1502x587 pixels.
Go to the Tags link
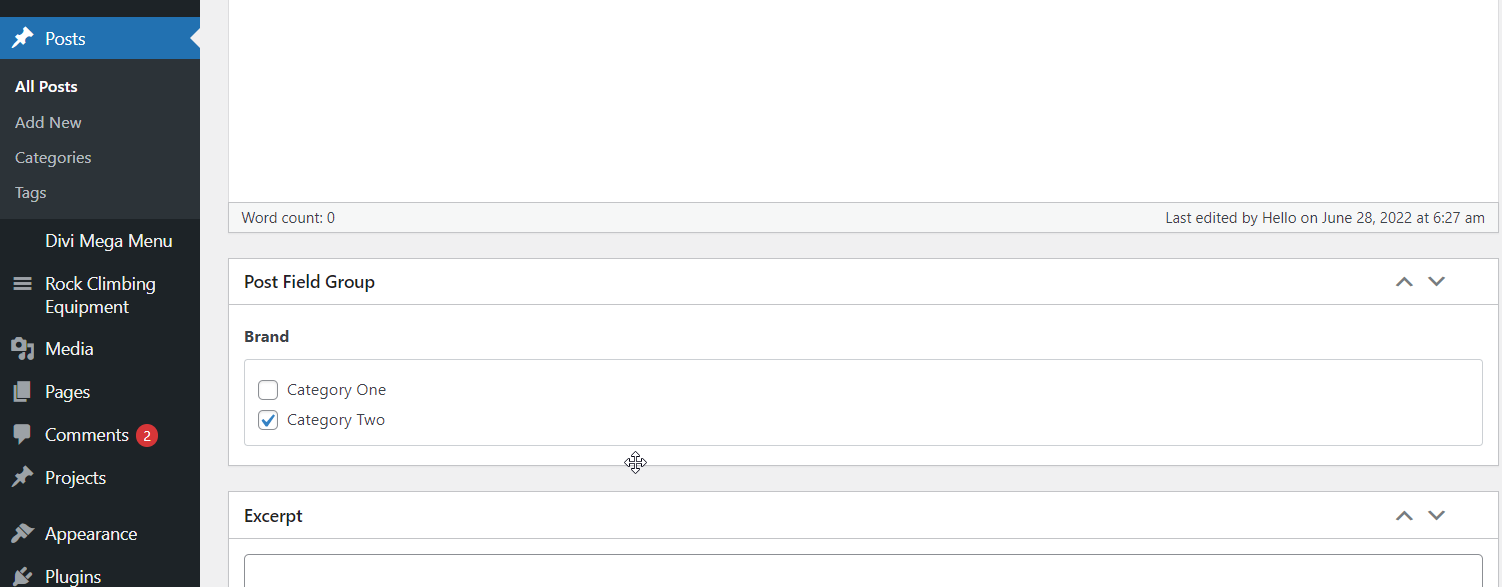click(31, 192)
